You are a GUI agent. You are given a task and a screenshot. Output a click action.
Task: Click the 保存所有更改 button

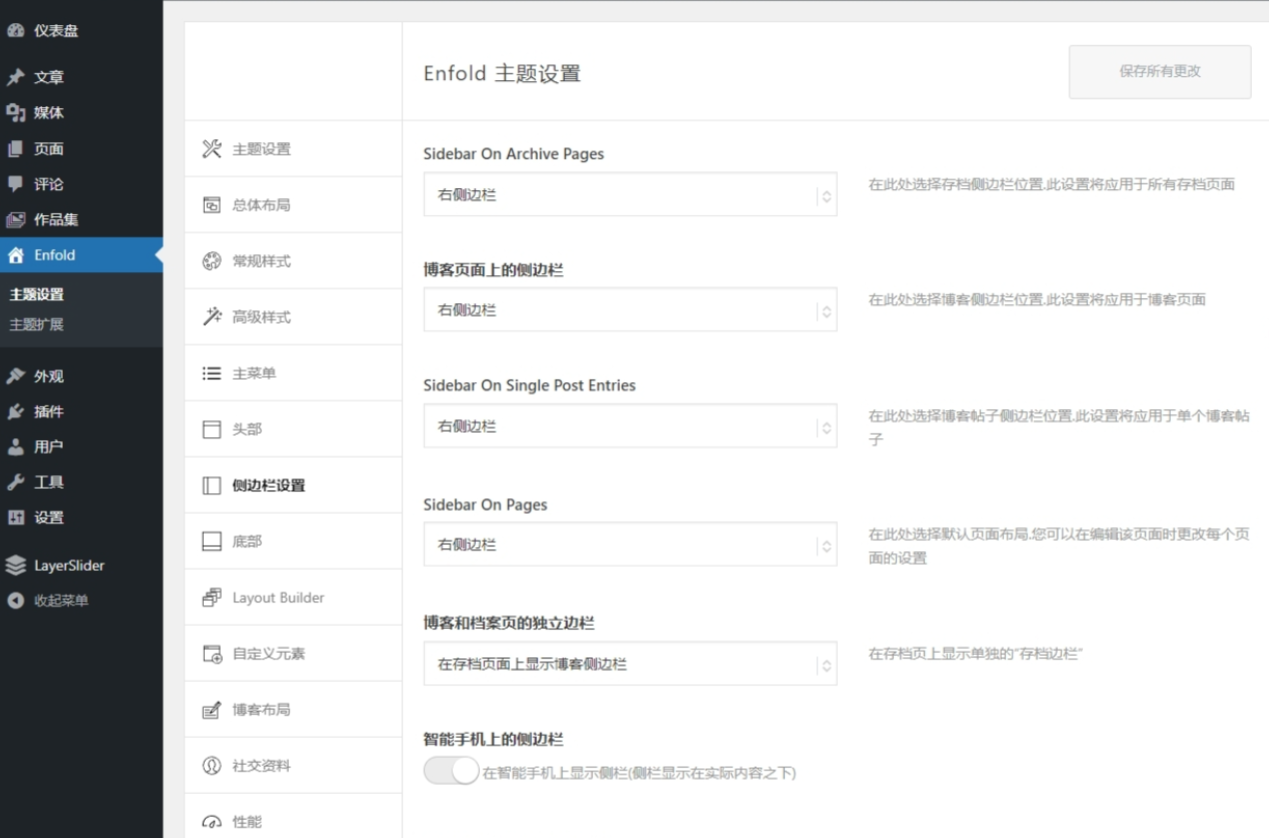coord(1160,72)
